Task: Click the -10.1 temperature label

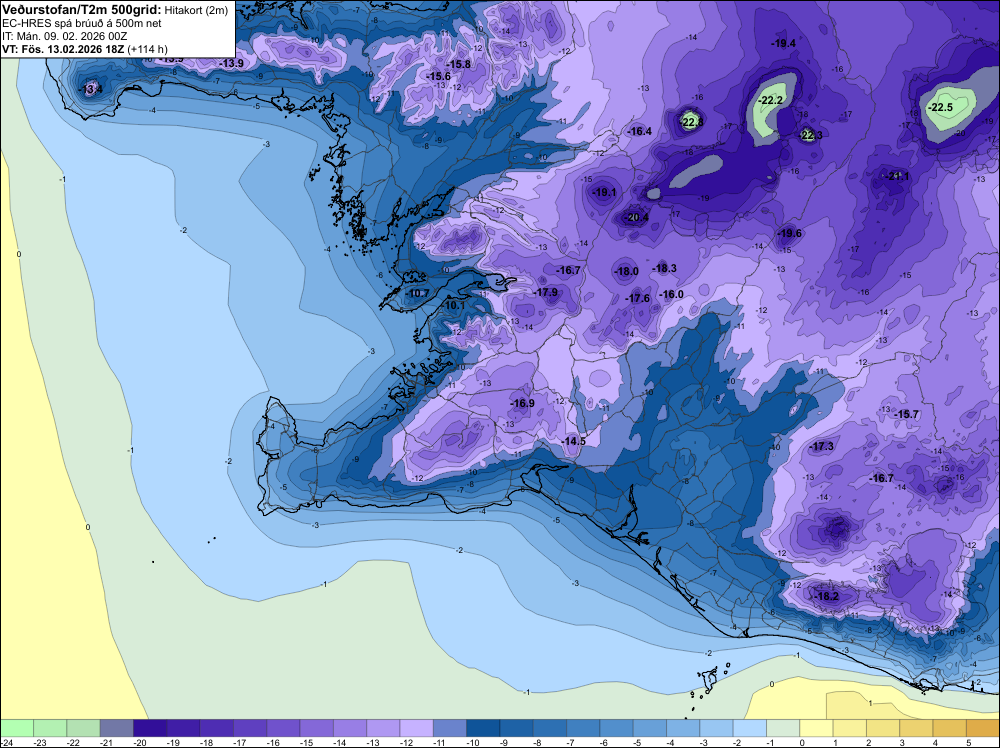Action: click(x=453, y=305)
